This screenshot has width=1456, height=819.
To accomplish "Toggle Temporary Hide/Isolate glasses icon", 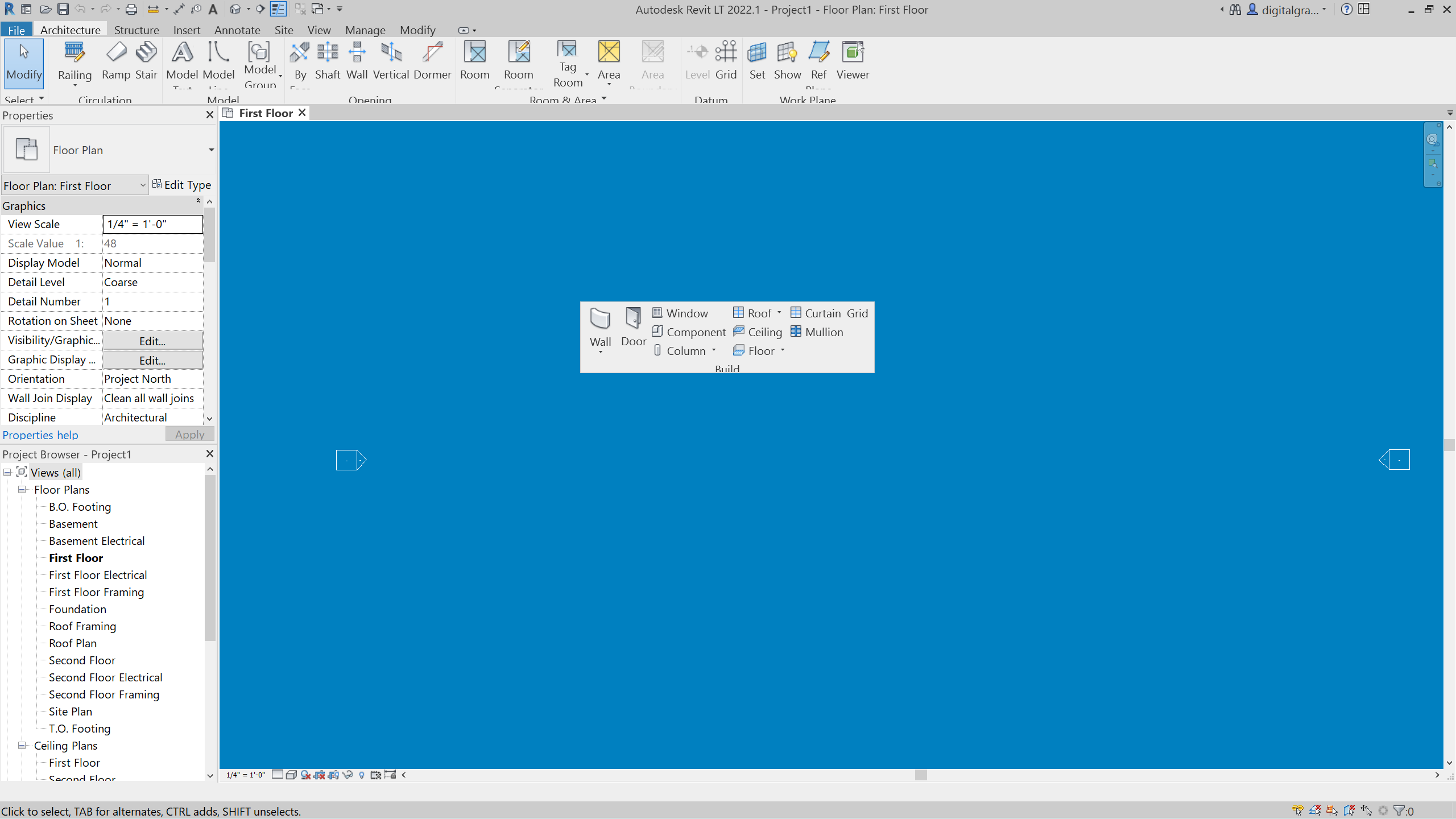I will pyautogui.click(x=348, y=775).
